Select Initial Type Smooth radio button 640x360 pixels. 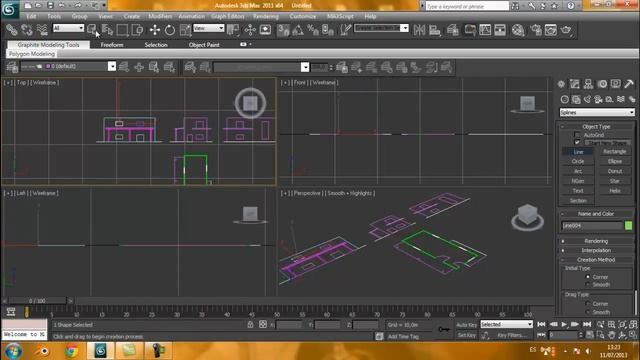point(588,284)
